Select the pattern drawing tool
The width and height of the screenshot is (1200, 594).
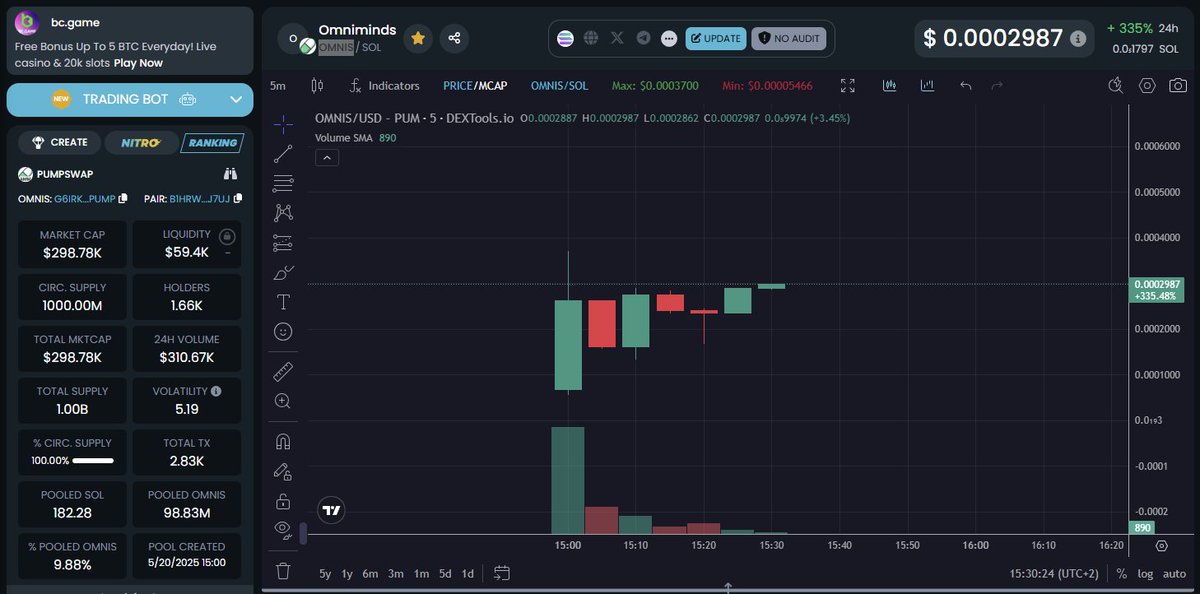click(x=283, y=213)
